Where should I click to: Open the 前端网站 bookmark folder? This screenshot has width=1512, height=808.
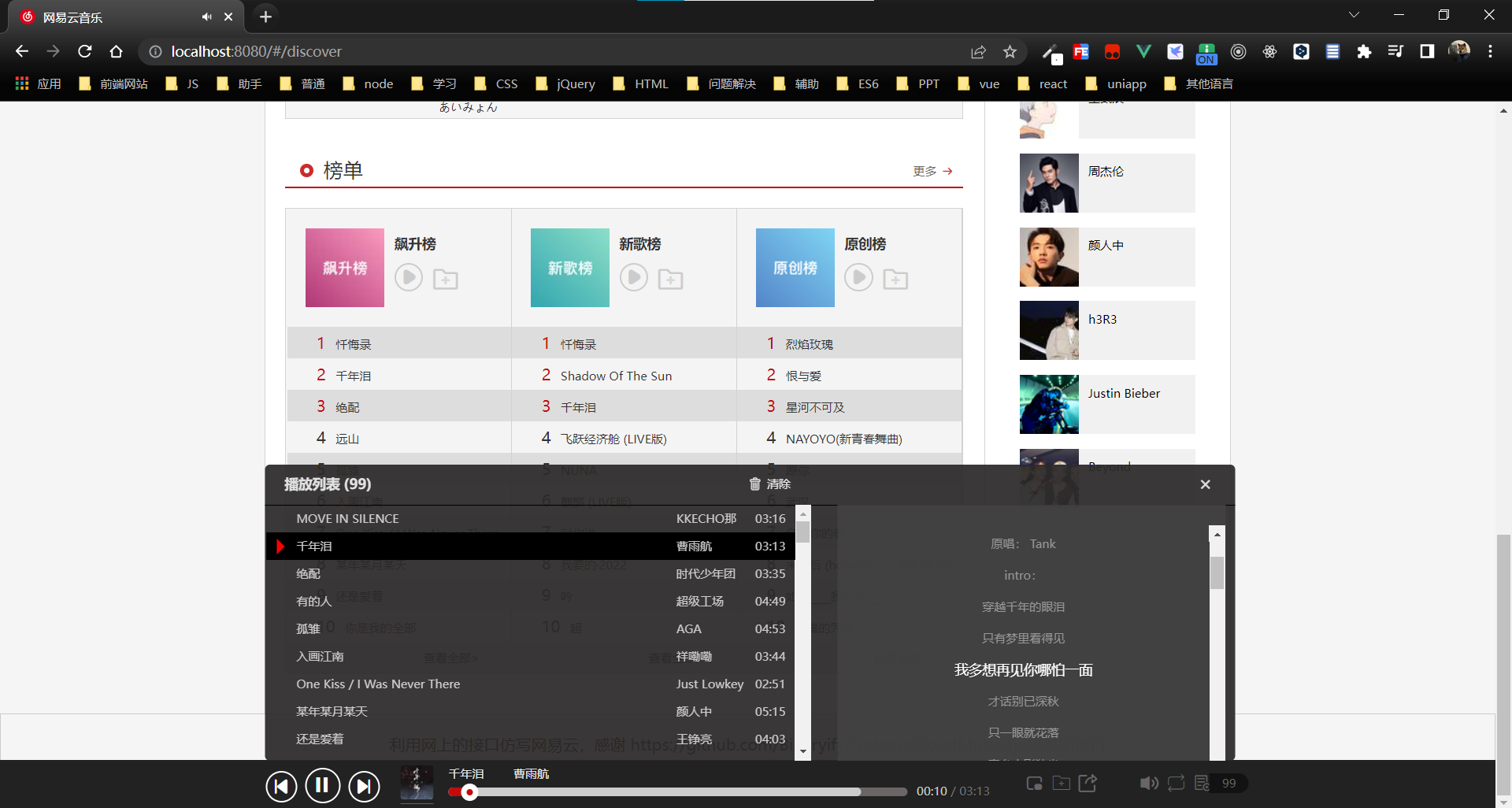tap(113, 83)
